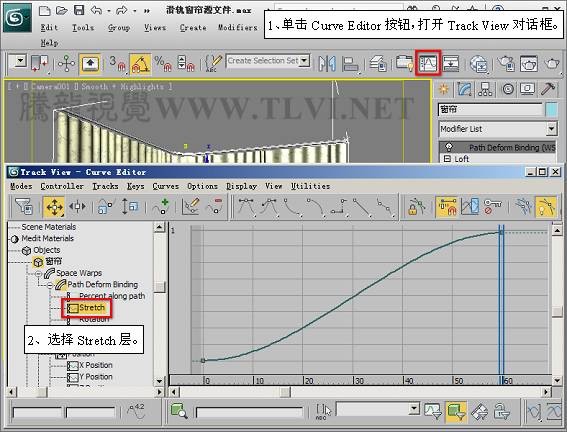
Task: Toggle Snap Frames in Track View
Action: (447, 207)
